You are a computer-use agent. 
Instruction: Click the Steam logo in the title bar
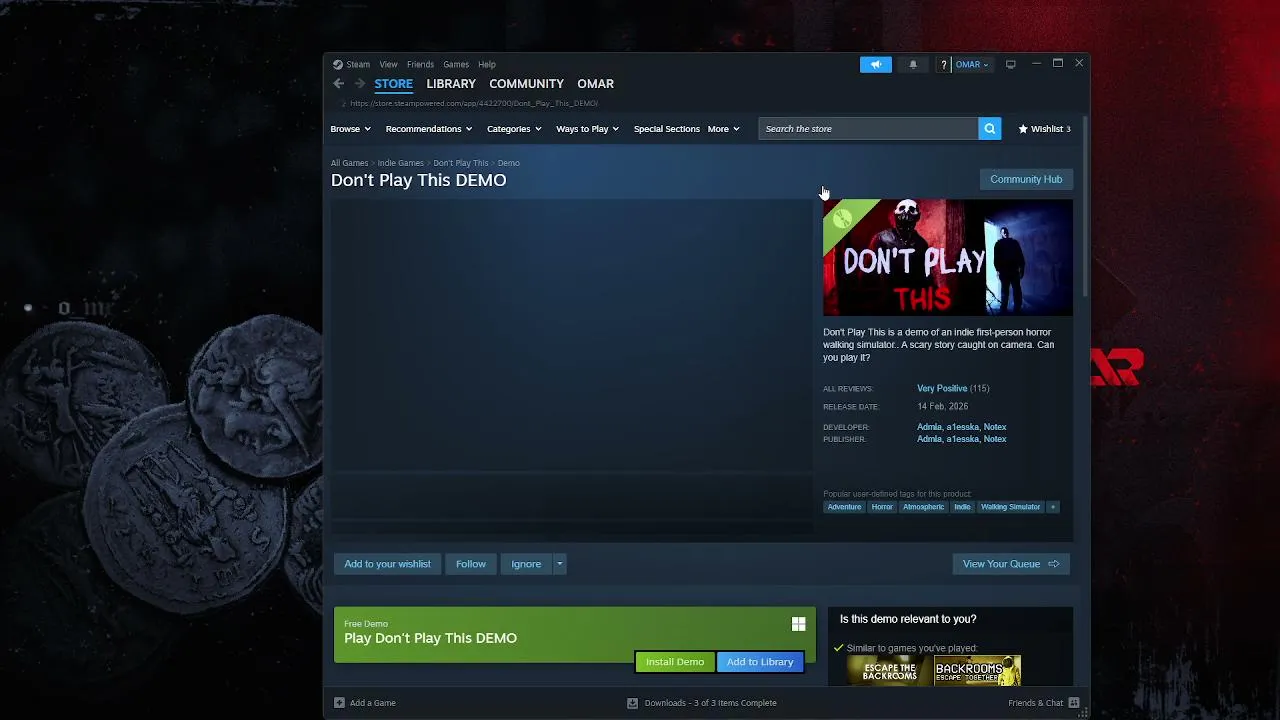(x=338, y=64)
